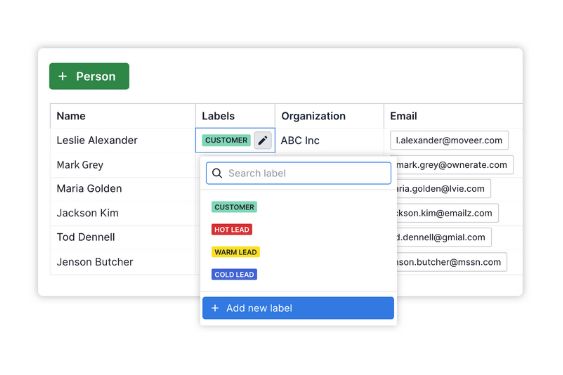Click the CUSTOMER tag in Leslie's row
The width and height of the screenshot is (563, 375).
click(226, 140)
